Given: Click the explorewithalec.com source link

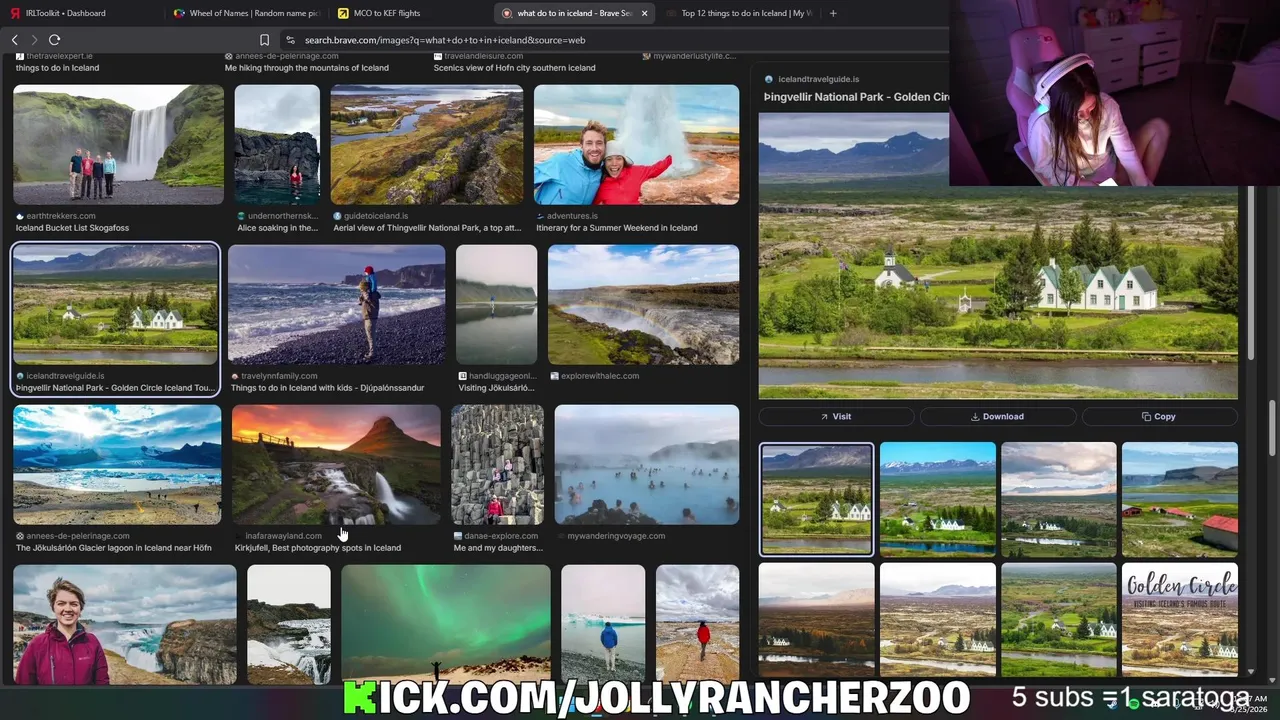Looking at the screenshot, I should 600,376.
